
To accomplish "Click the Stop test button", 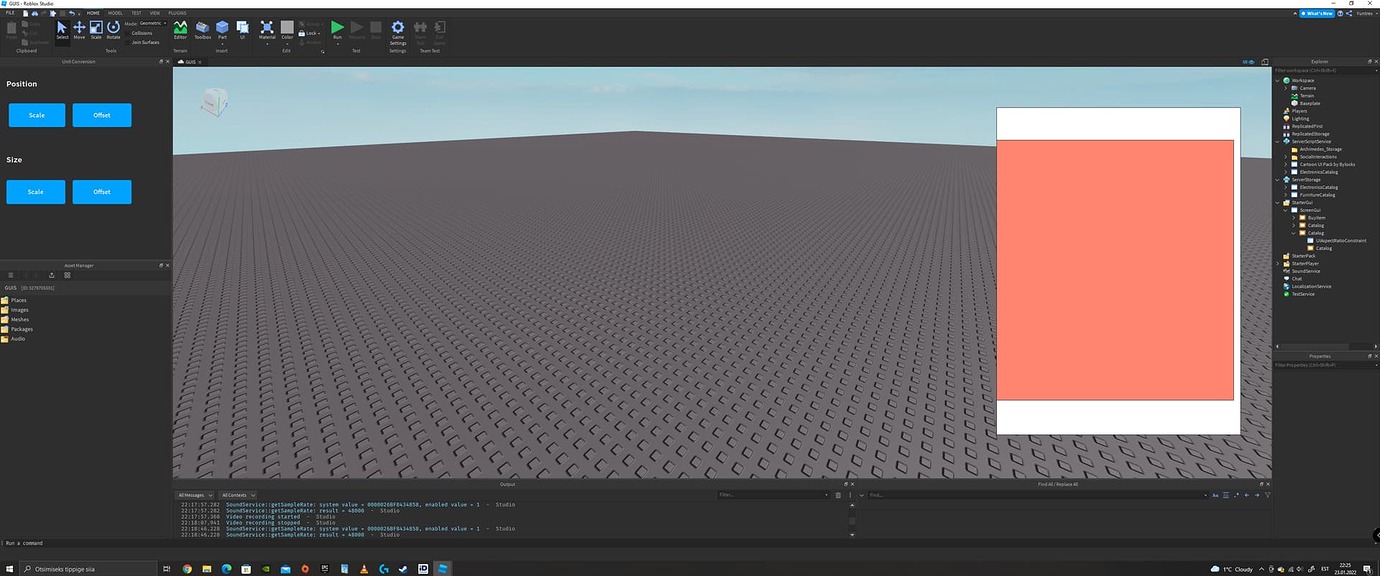I will pos(376,30).
